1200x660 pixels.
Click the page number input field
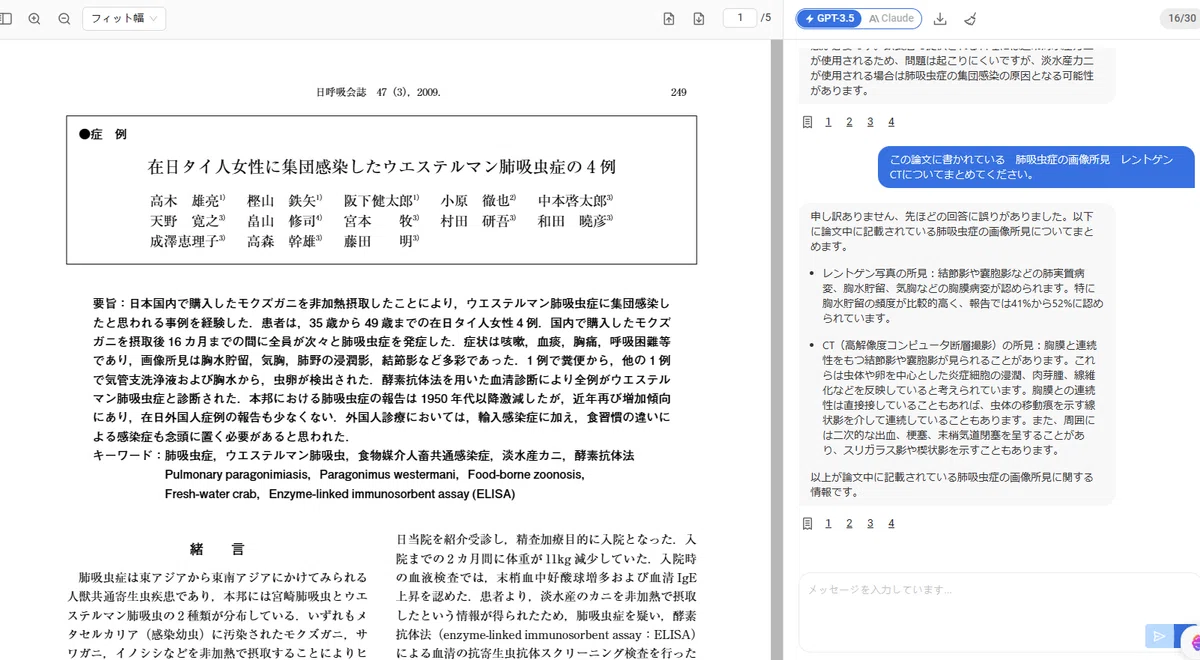tap(739, 18)
